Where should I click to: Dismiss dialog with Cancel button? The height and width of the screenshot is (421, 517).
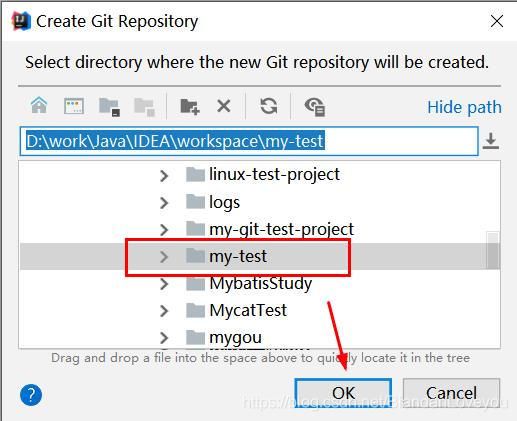tap(451, 393)
